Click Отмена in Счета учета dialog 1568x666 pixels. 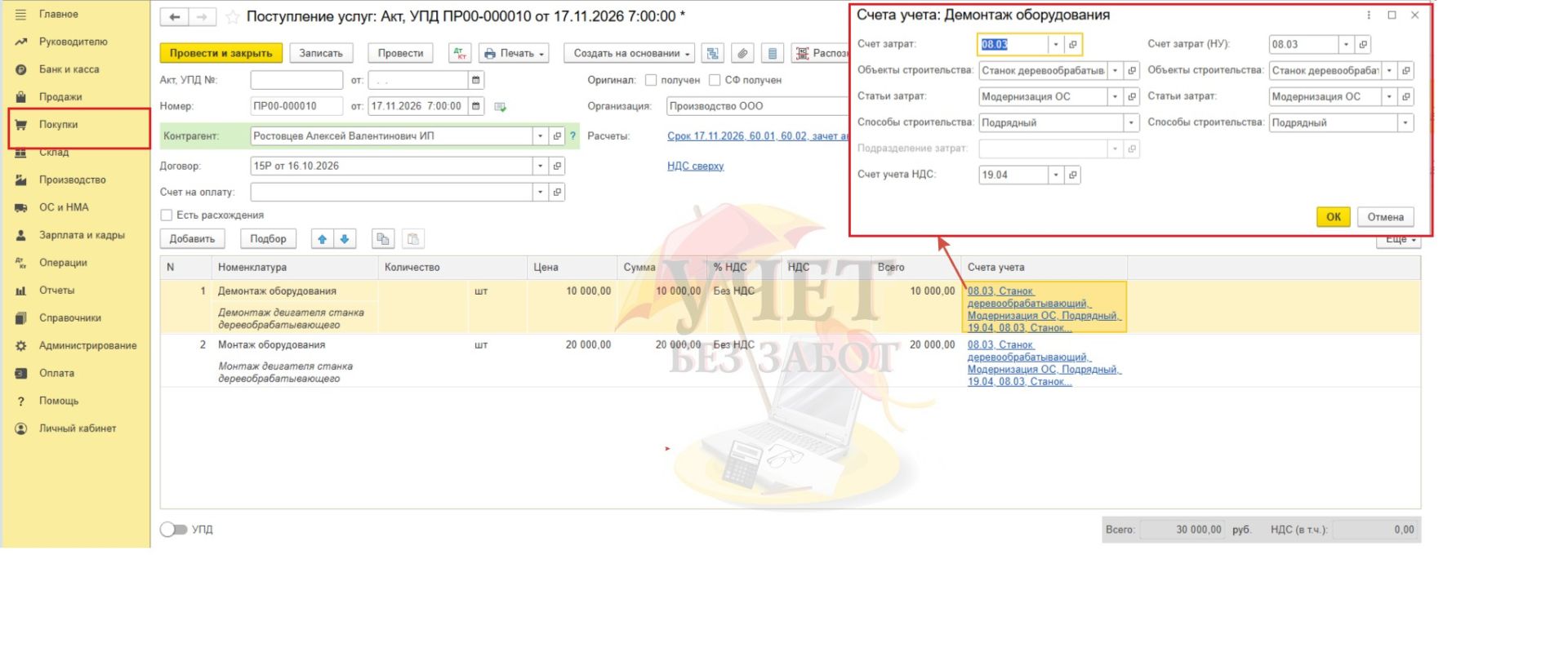[1385, 217]
